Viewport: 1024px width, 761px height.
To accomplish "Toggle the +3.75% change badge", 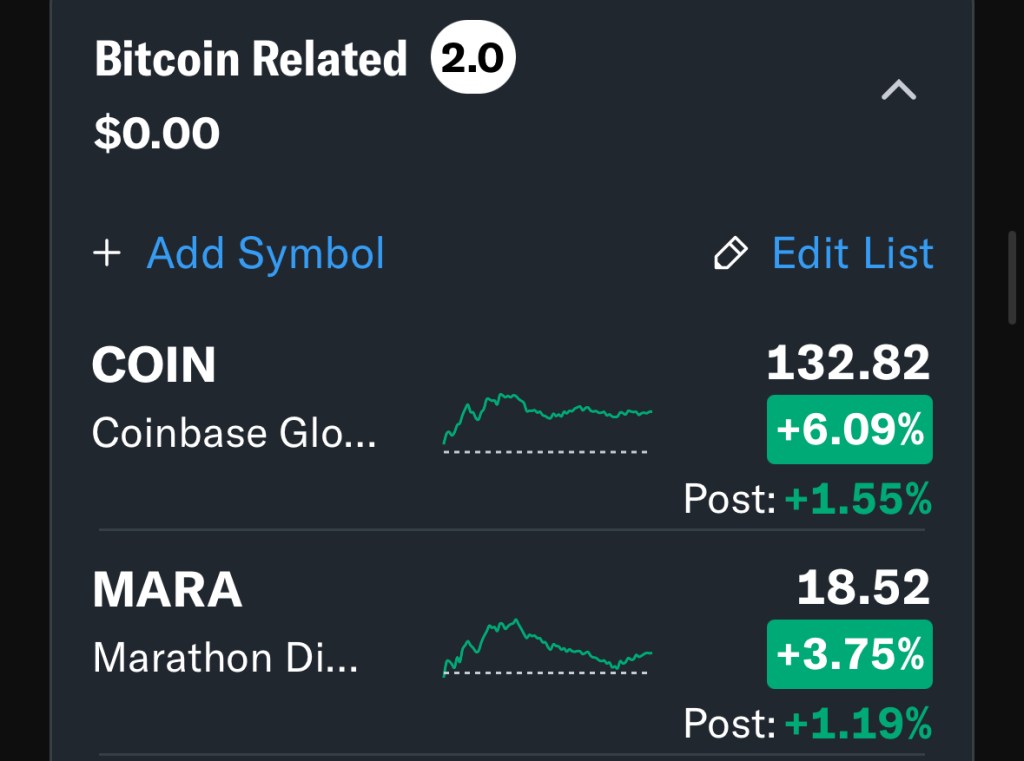I will (849, 655).
